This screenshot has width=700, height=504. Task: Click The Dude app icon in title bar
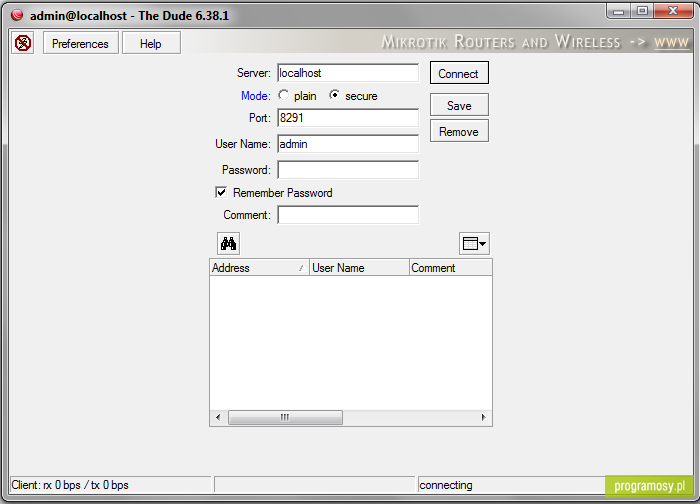coord(17,15)
